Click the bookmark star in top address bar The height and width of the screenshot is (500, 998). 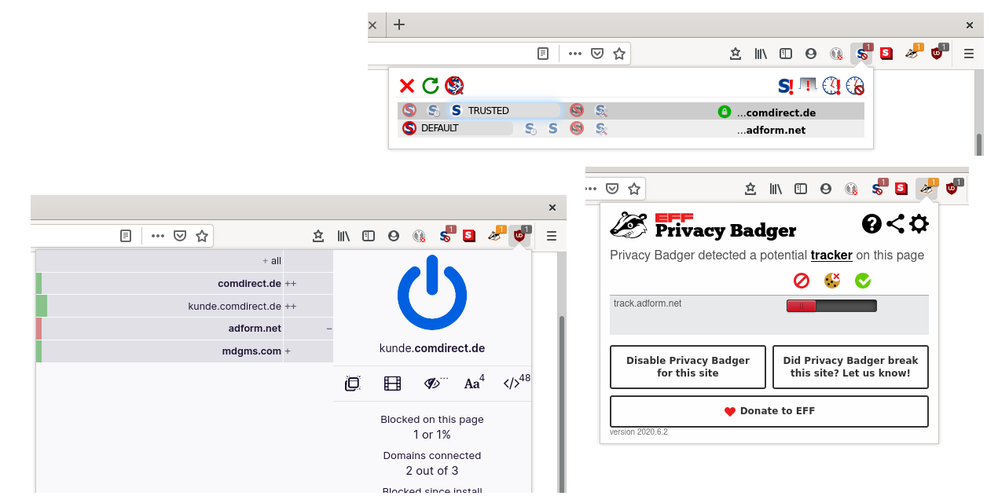click(619, 53)
